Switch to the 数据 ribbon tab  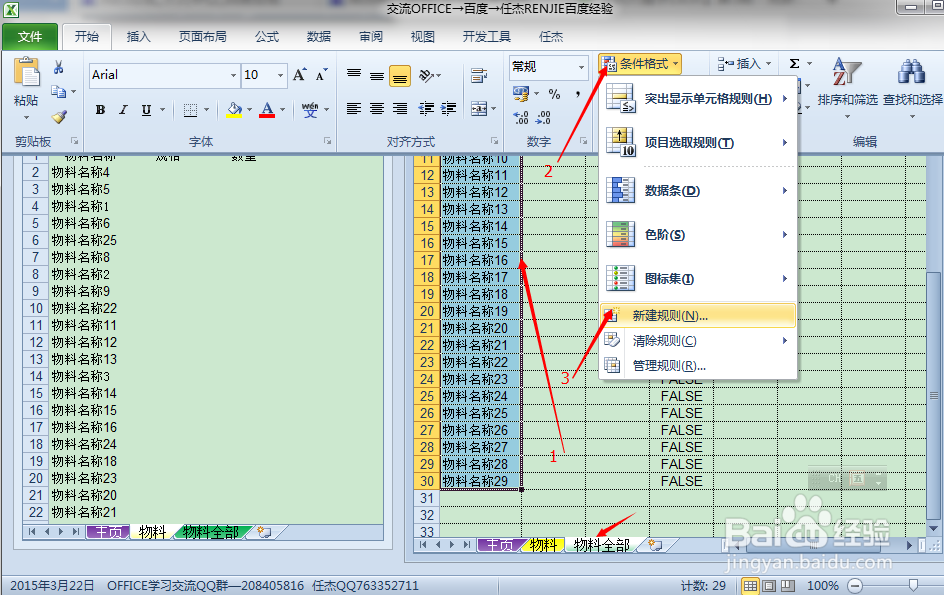pos(318,37)
